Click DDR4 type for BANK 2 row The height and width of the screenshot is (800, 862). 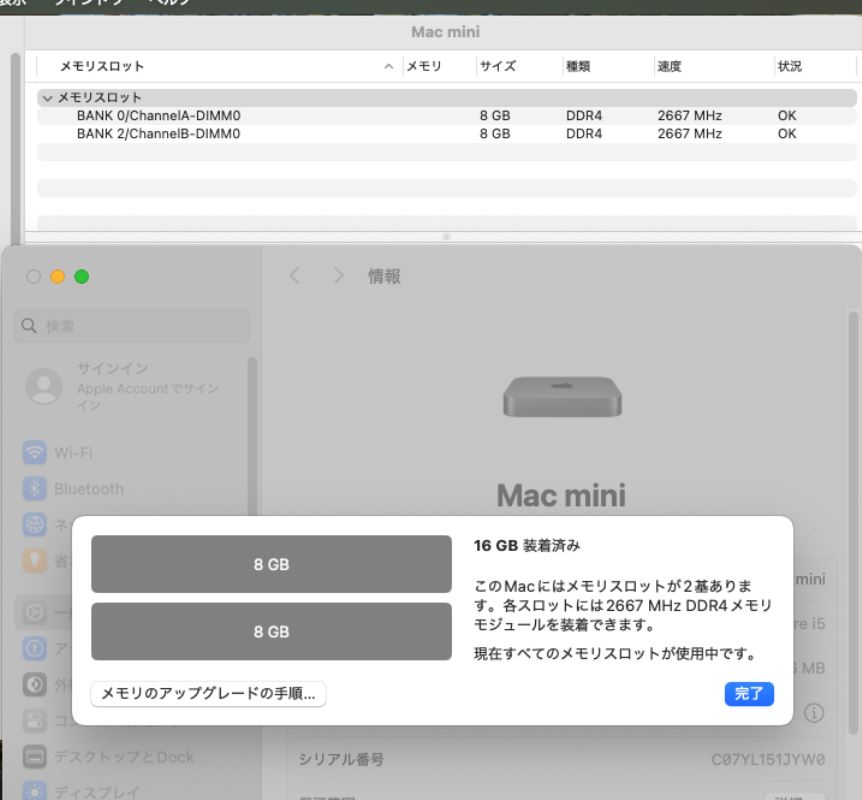click(584, 134)
